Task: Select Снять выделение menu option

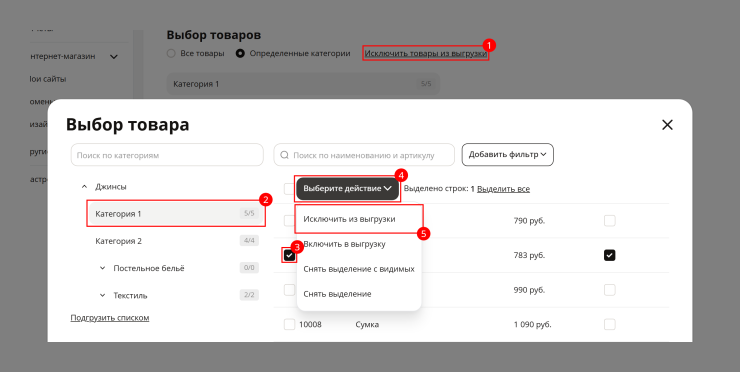Action: coord(337,294)
